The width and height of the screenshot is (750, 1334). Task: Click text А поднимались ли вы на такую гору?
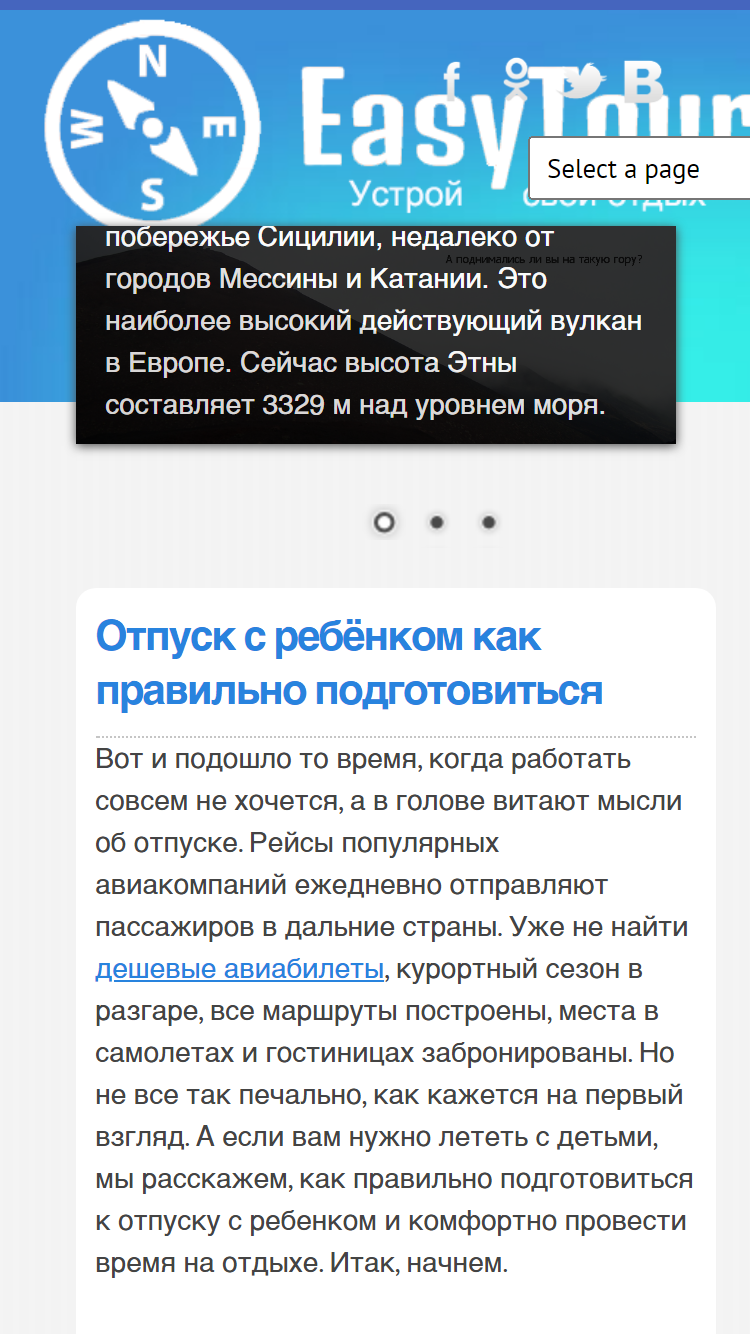[x=544, y=260]
